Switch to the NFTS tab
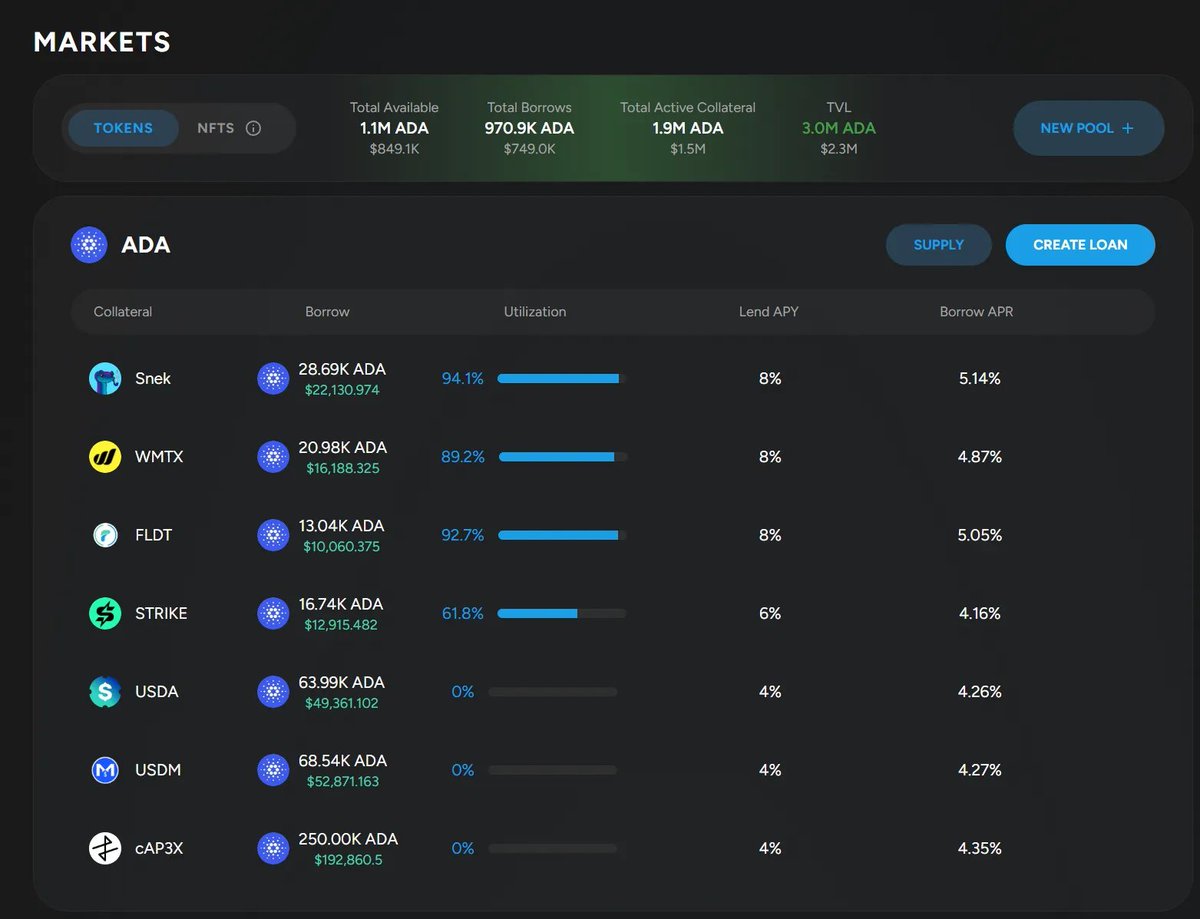The image size is (1200, 919). tap(215, 128)
